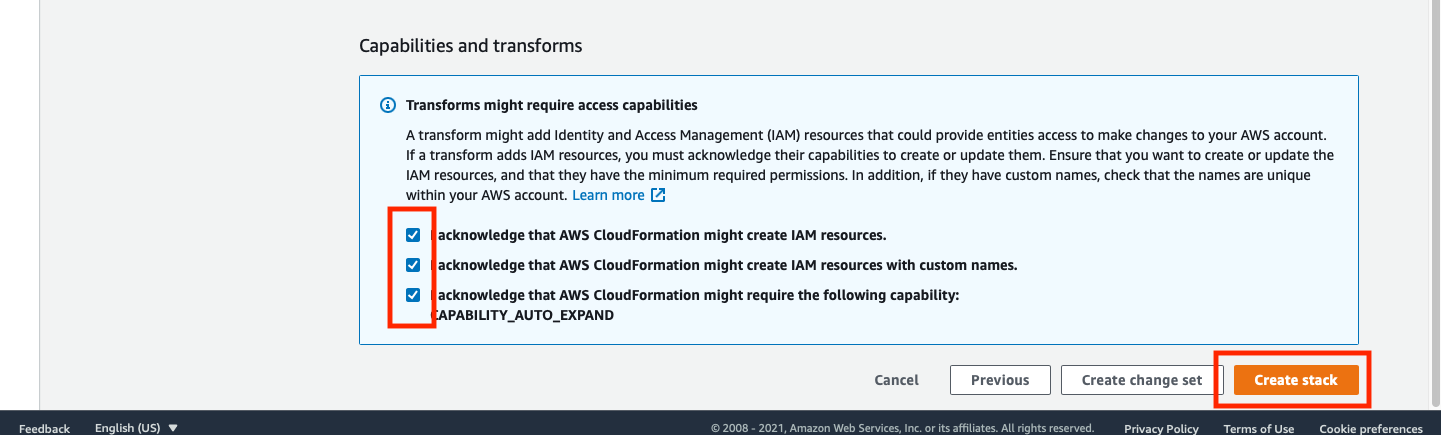Viewport: 1441px width, 435px height.
Task: Click the external link icon after Learn more
Action: pyautogui.click(x=658, y=195)
